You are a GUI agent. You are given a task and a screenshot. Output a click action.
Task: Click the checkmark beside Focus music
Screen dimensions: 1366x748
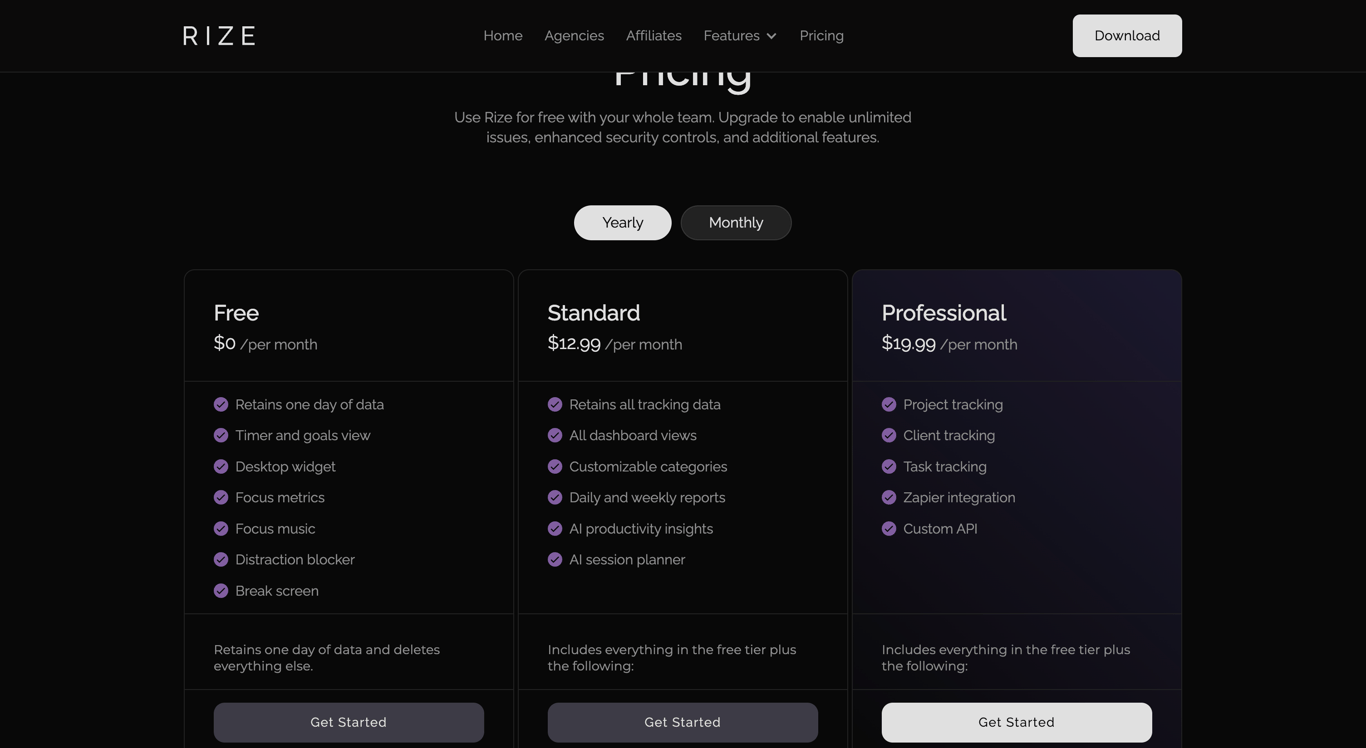220,527
